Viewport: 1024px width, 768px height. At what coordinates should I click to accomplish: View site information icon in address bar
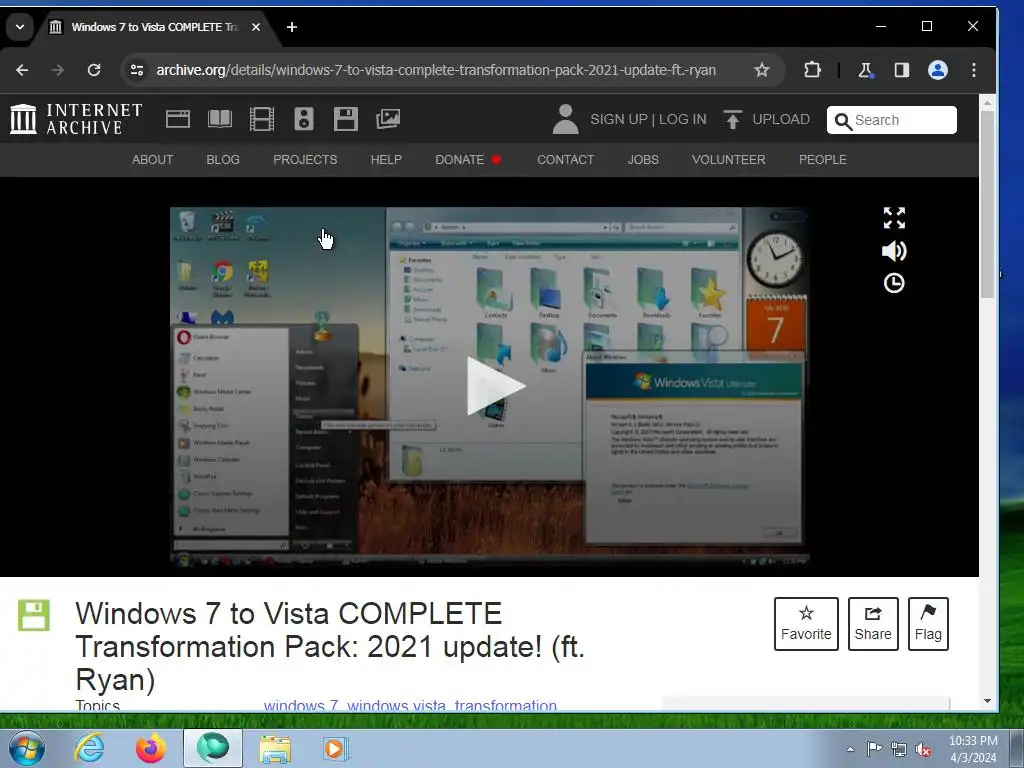point(136,70)
